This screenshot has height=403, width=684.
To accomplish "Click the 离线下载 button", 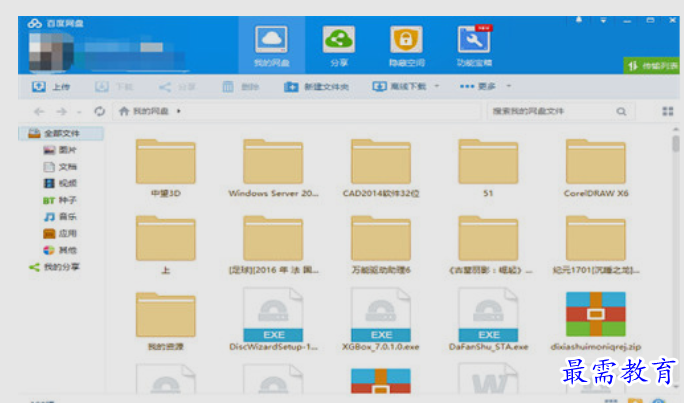I will tap(400, 87).
